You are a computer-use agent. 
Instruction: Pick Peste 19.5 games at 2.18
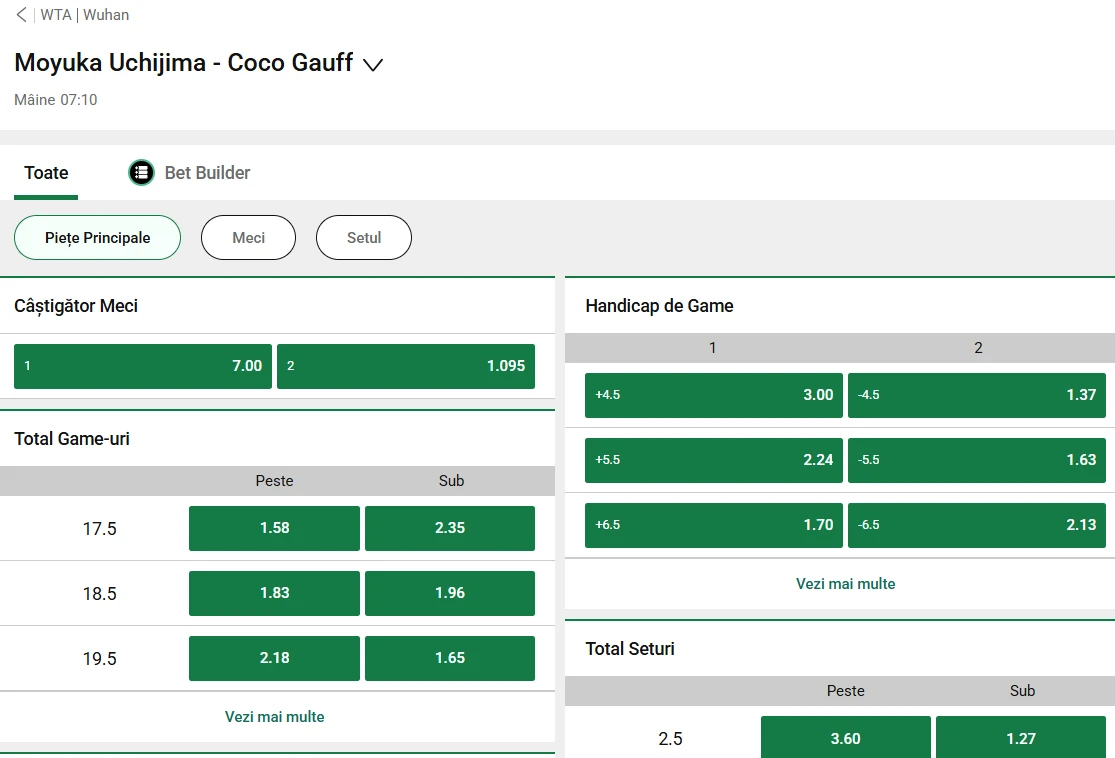pos(274,658)
